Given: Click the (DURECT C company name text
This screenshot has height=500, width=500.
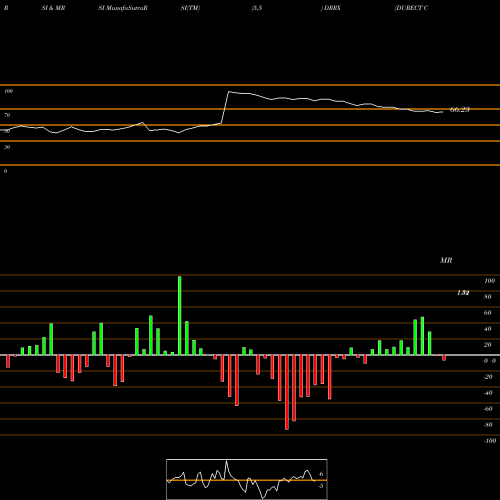Looking at the screenshot, I should tap(411, 8).
